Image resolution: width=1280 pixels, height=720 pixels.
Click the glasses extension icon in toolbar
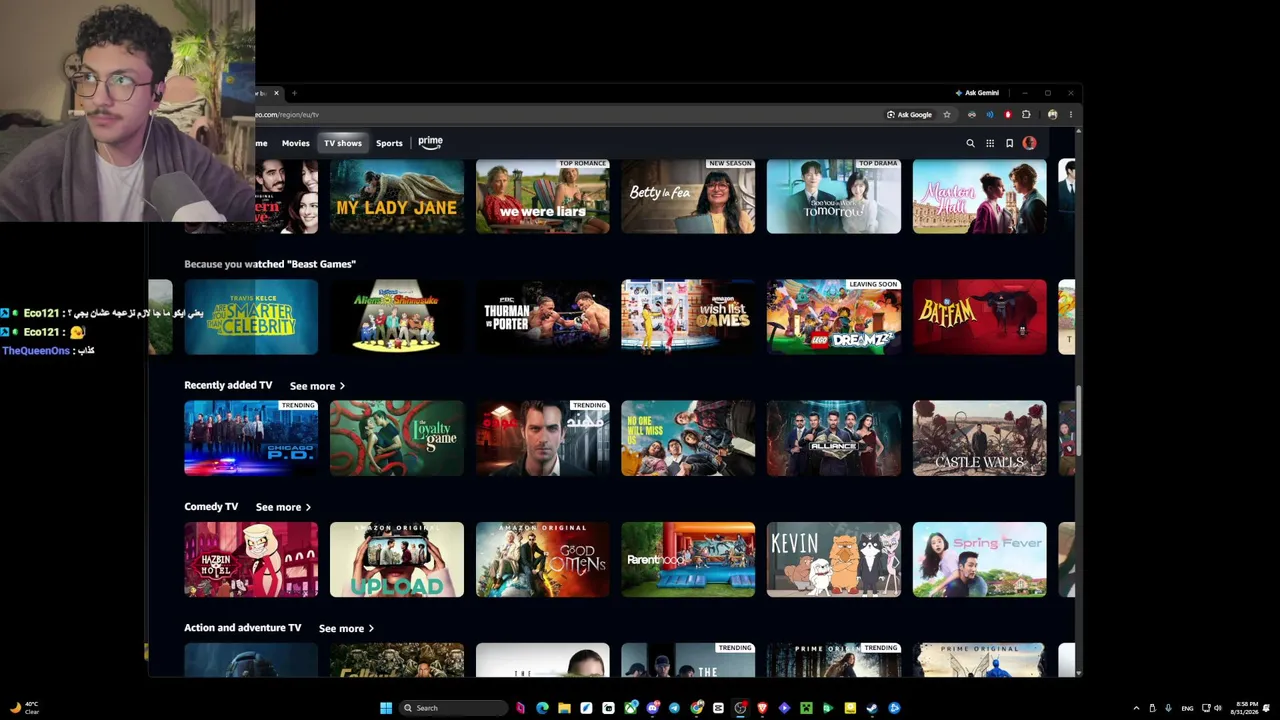(972, 115)
